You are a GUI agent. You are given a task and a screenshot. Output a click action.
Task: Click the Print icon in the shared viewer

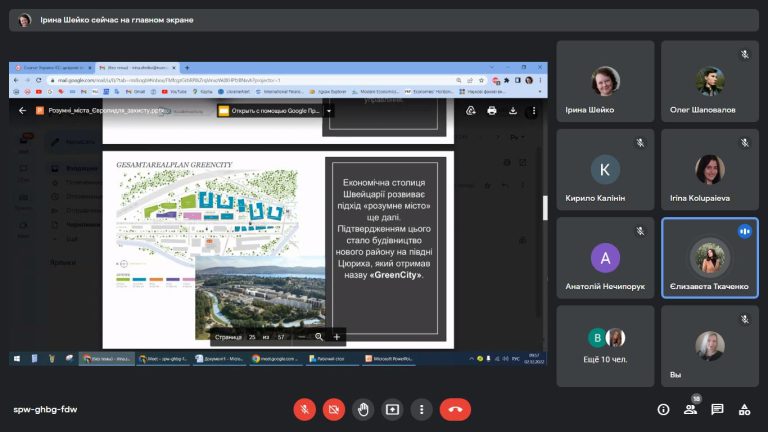pyautogui.click(x=492, y=111)
